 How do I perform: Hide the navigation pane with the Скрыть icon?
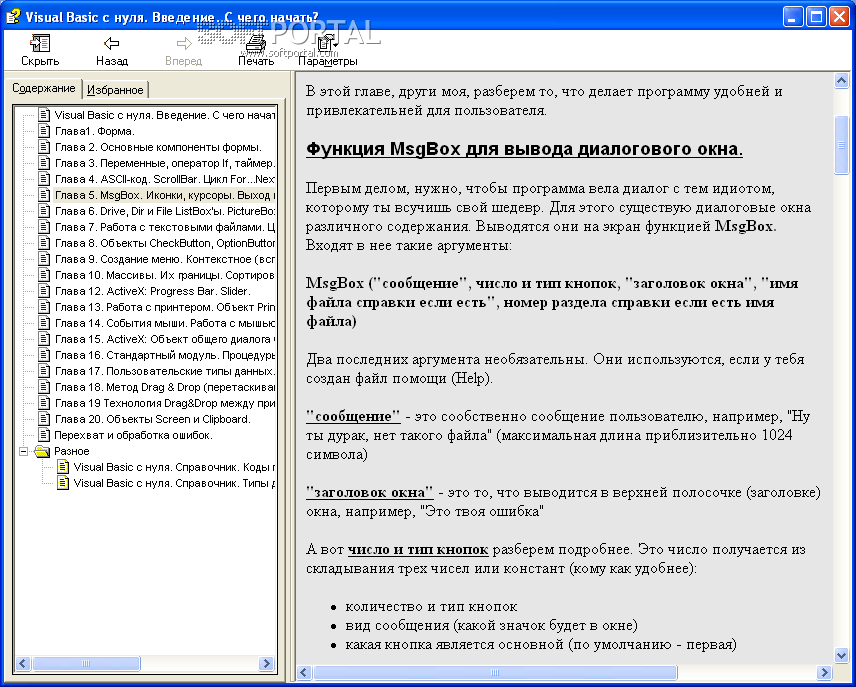tap(40, 44)
